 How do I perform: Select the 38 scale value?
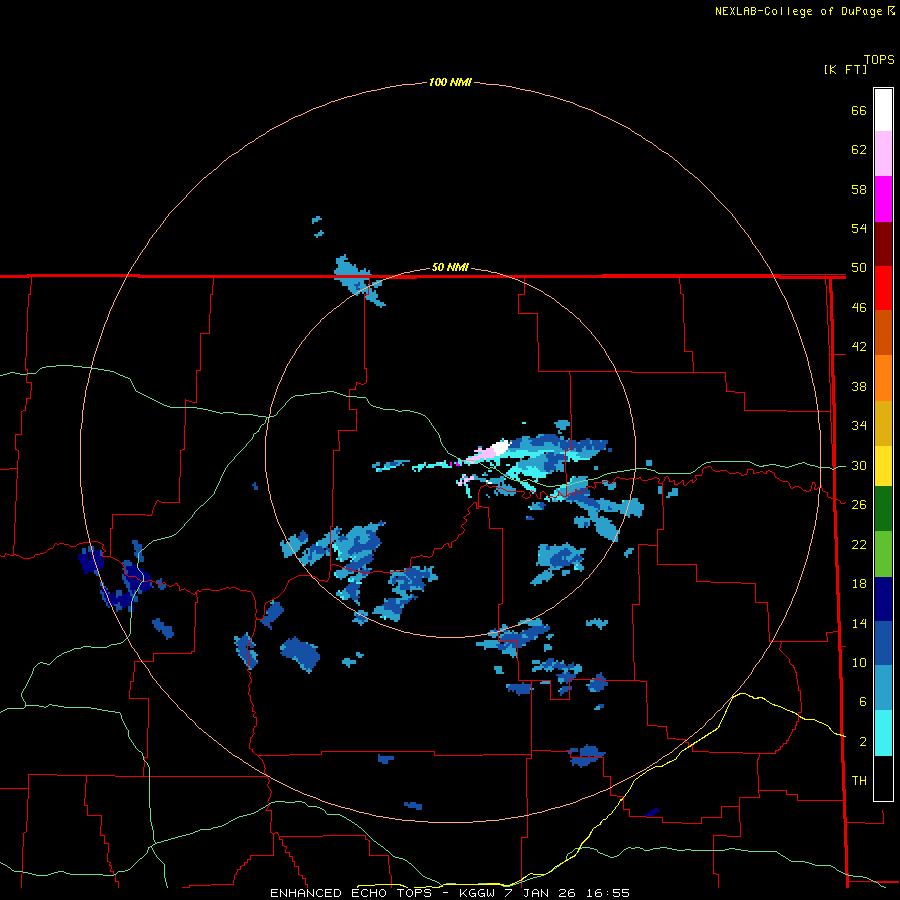tap(859, 387)
